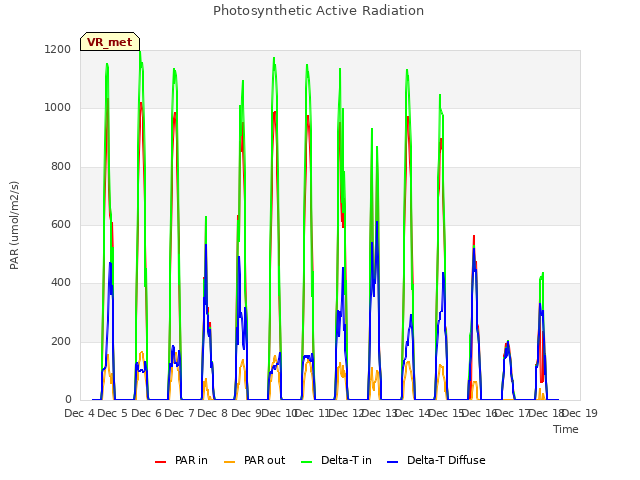This screenshot has width=640, height=480.
Task: Click the green Delta-T in legend swatch
Action: 307,462
